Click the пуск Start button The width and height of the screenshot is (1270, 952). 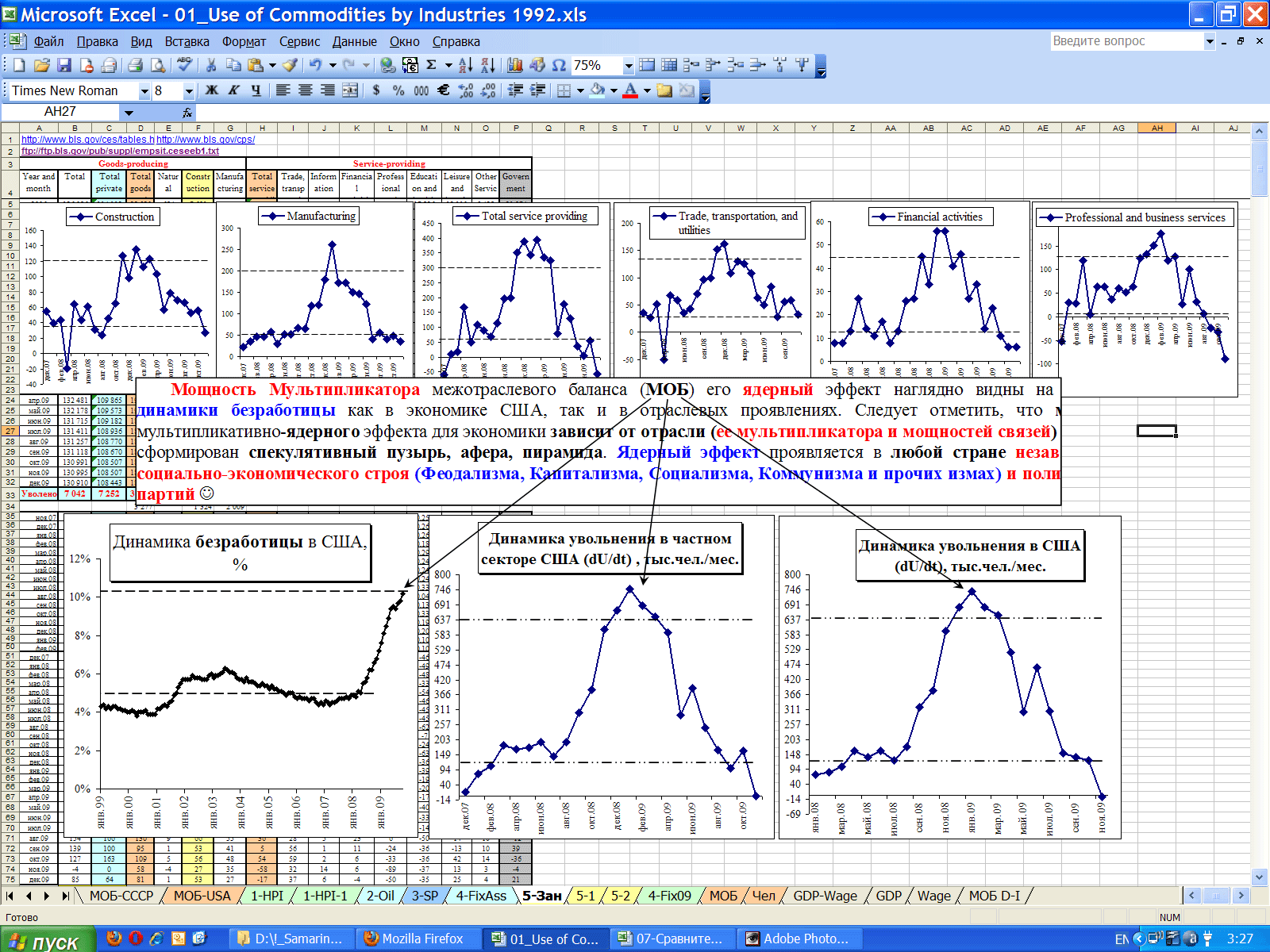(x=48, y=941)
